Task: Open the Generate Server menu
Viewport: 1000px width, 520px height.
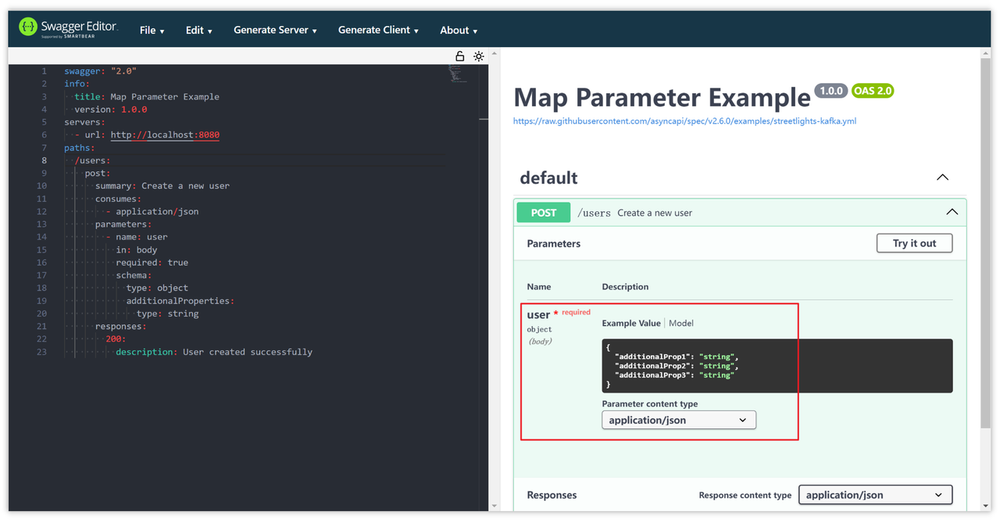Action: click(275, 30)
